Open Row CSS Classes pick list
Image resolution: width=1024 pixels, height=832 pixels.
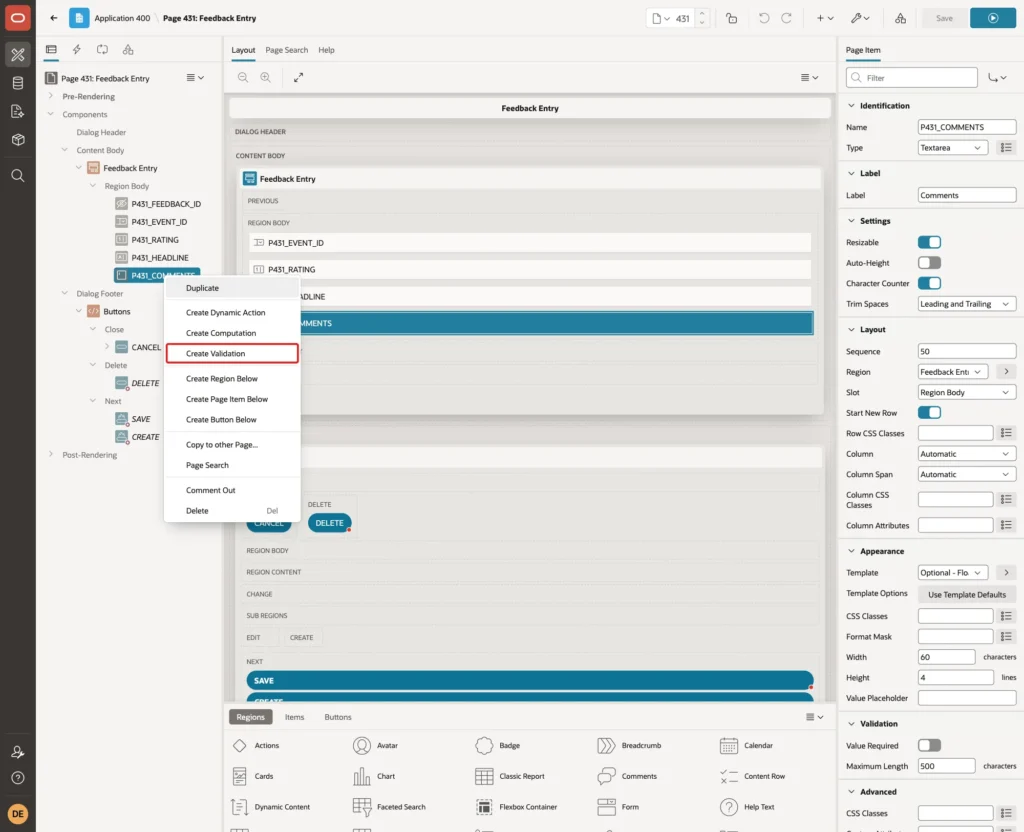[x=1006, y=433]
